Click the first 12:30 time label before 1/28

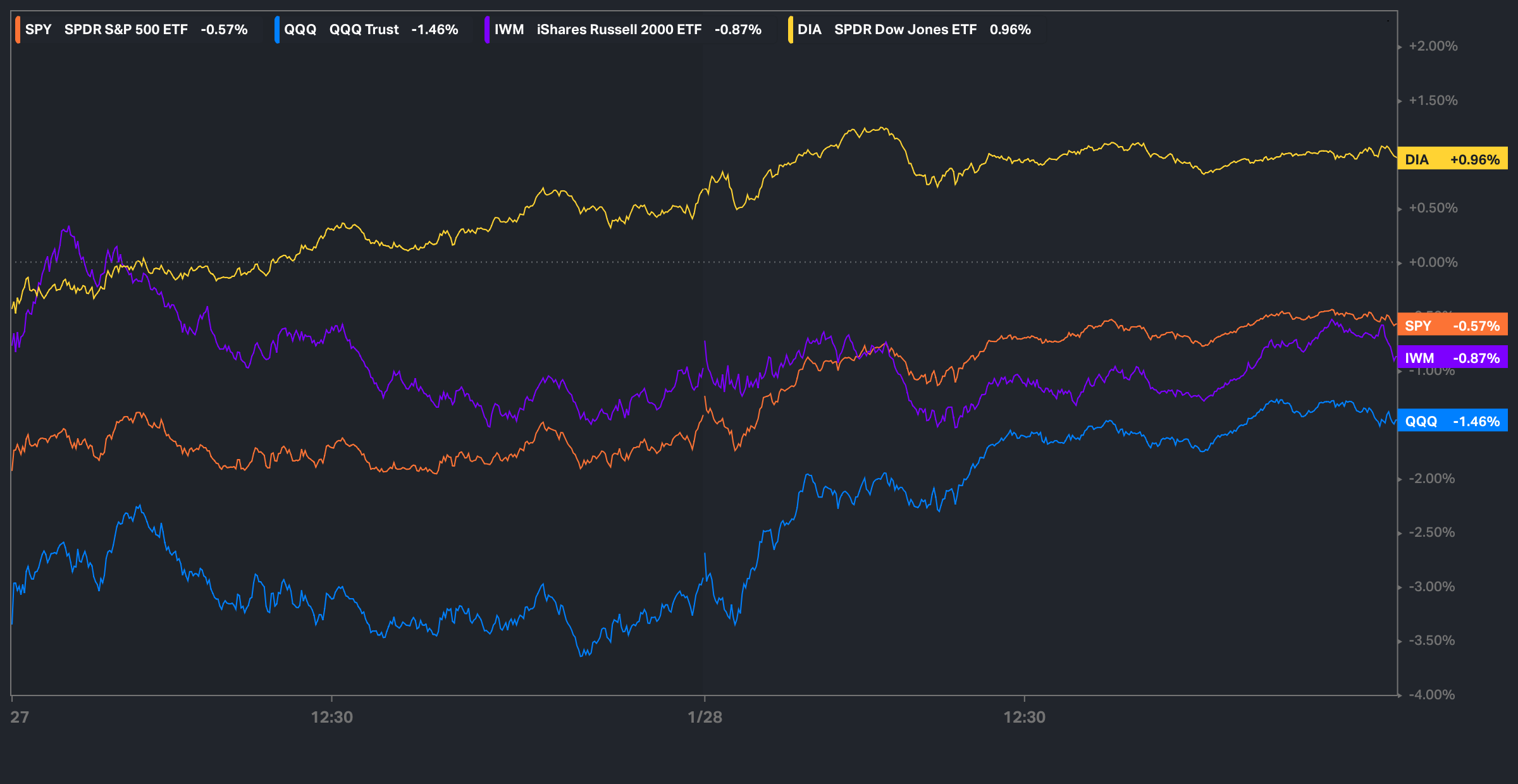coord(331,717)
